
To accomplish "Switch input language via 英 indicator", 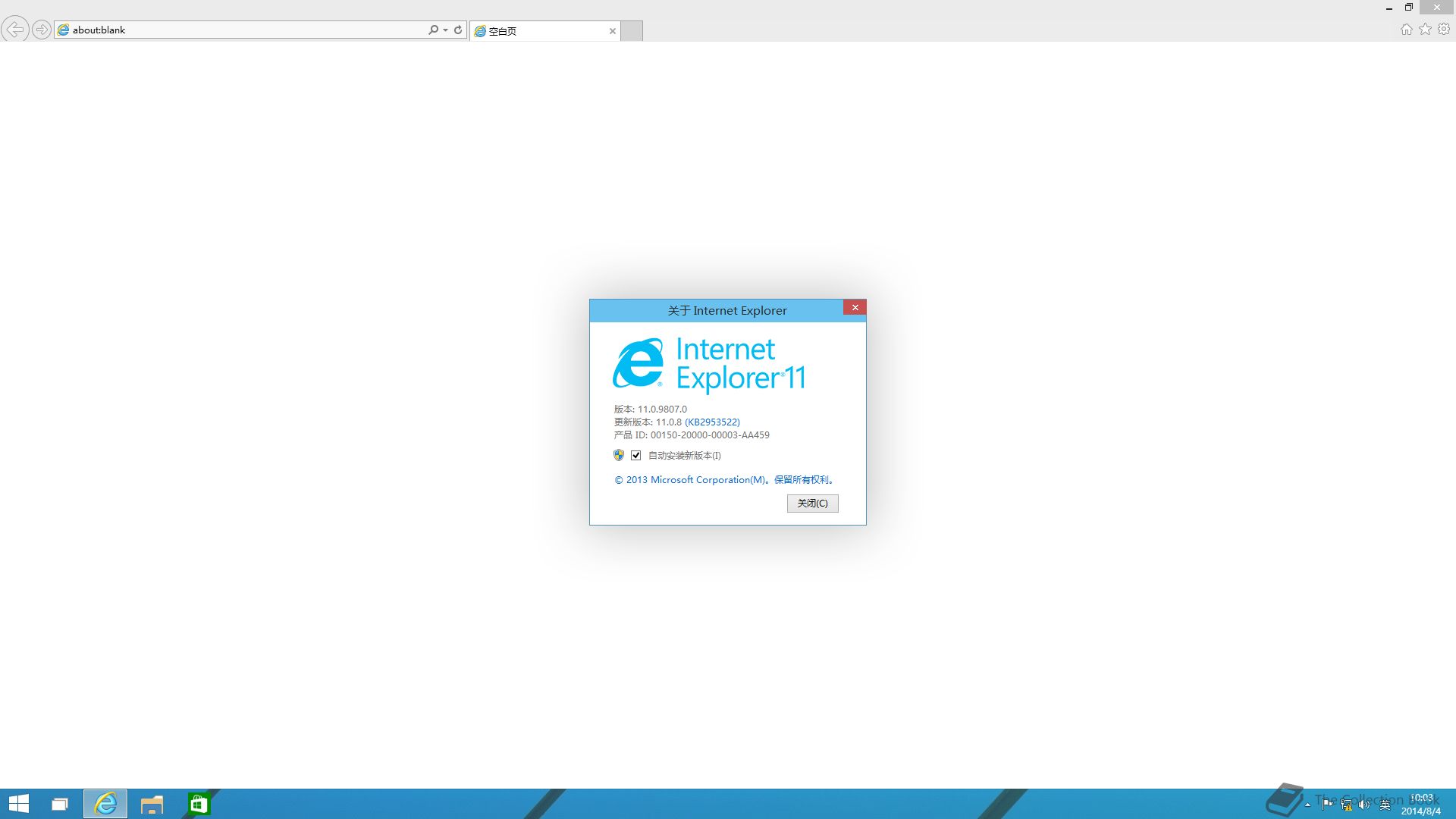I will (x=1385, y=805).
